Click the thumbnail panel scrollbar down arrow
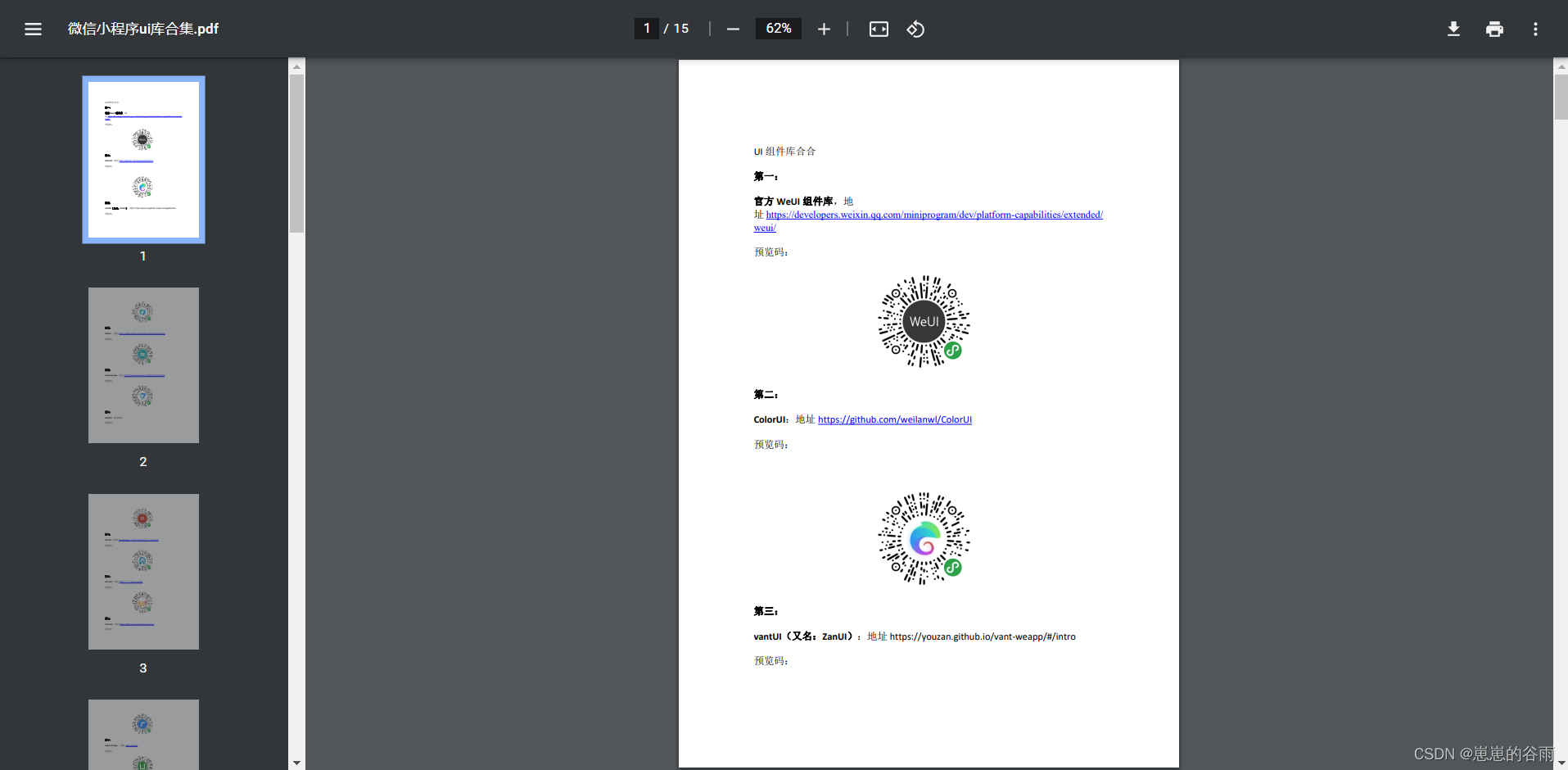This screenshot has width=1568, height=770. click(296, 763)
